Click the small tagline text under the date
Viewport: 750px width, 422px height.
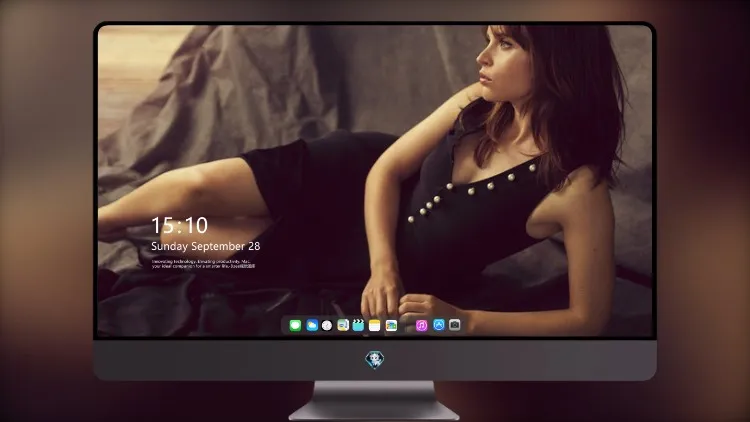pyautogui.click(x=203, y=264)
